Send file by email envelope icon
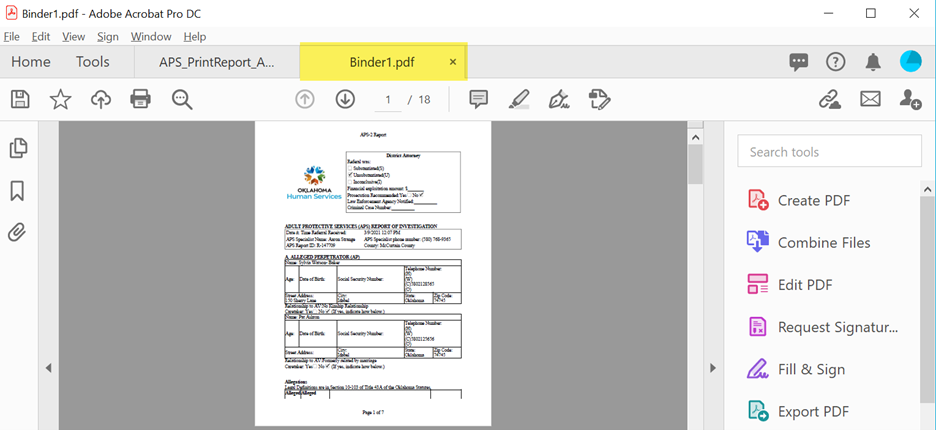936x430 pixels. pyautogui.click(x=870, y=99)
